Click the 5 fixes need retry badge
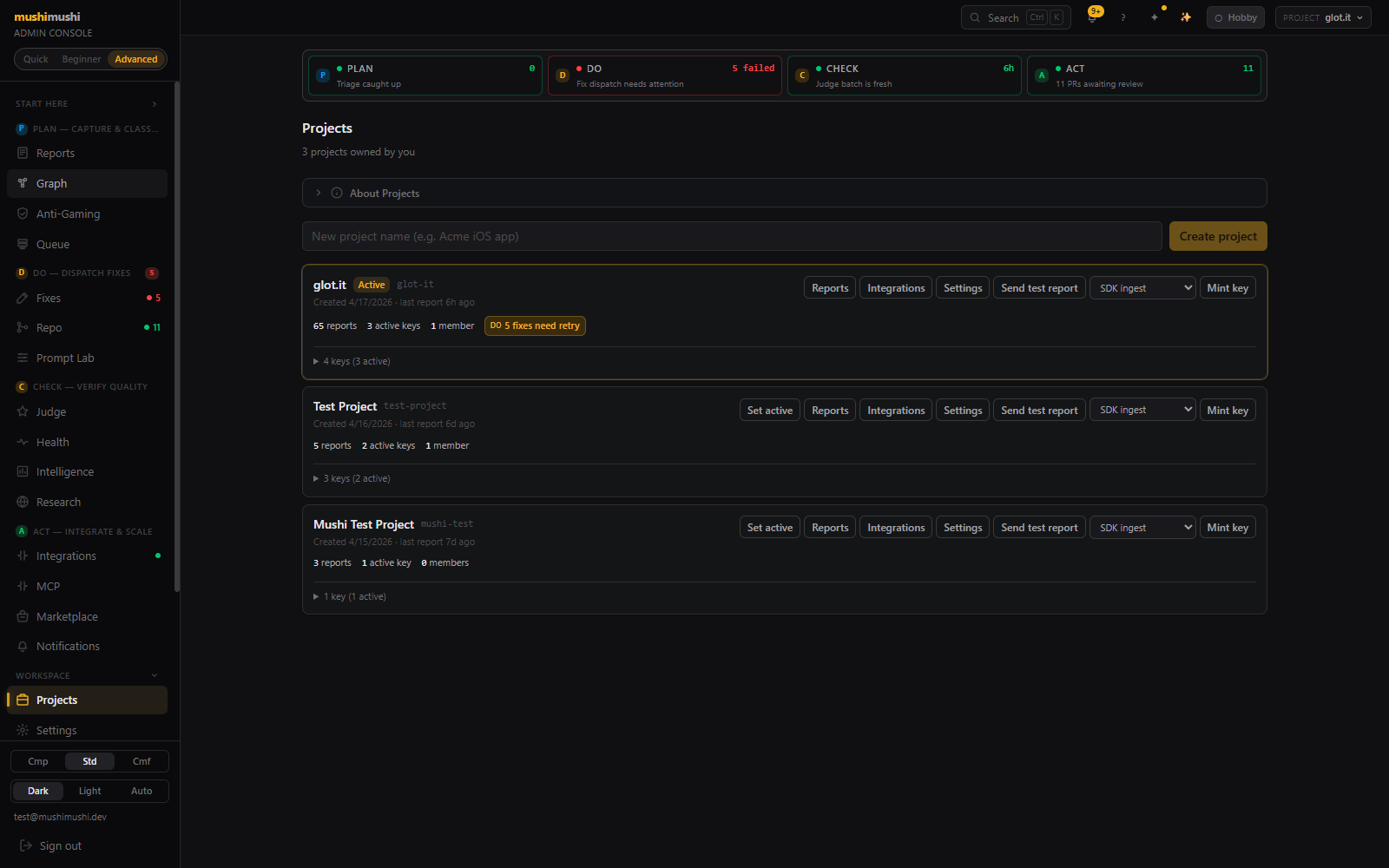Viewport: 1389px width, 868px height. click(x=535, y=325)
